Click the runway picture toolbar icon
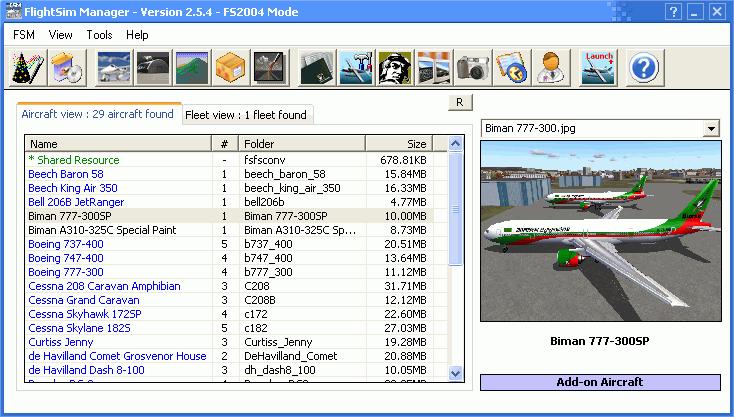Image resolution: width=734 pixels, height=417 pixels. pos(270,68)
